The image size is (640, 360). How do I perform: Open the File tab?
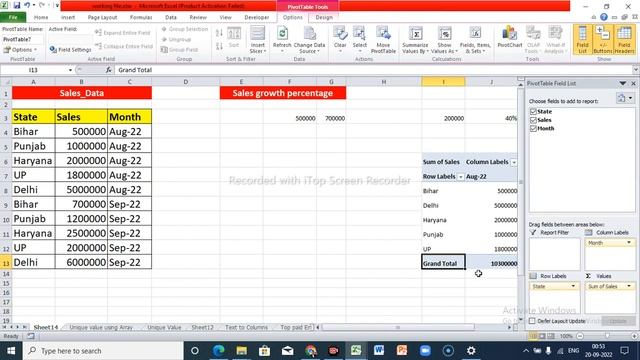[13, 17]
